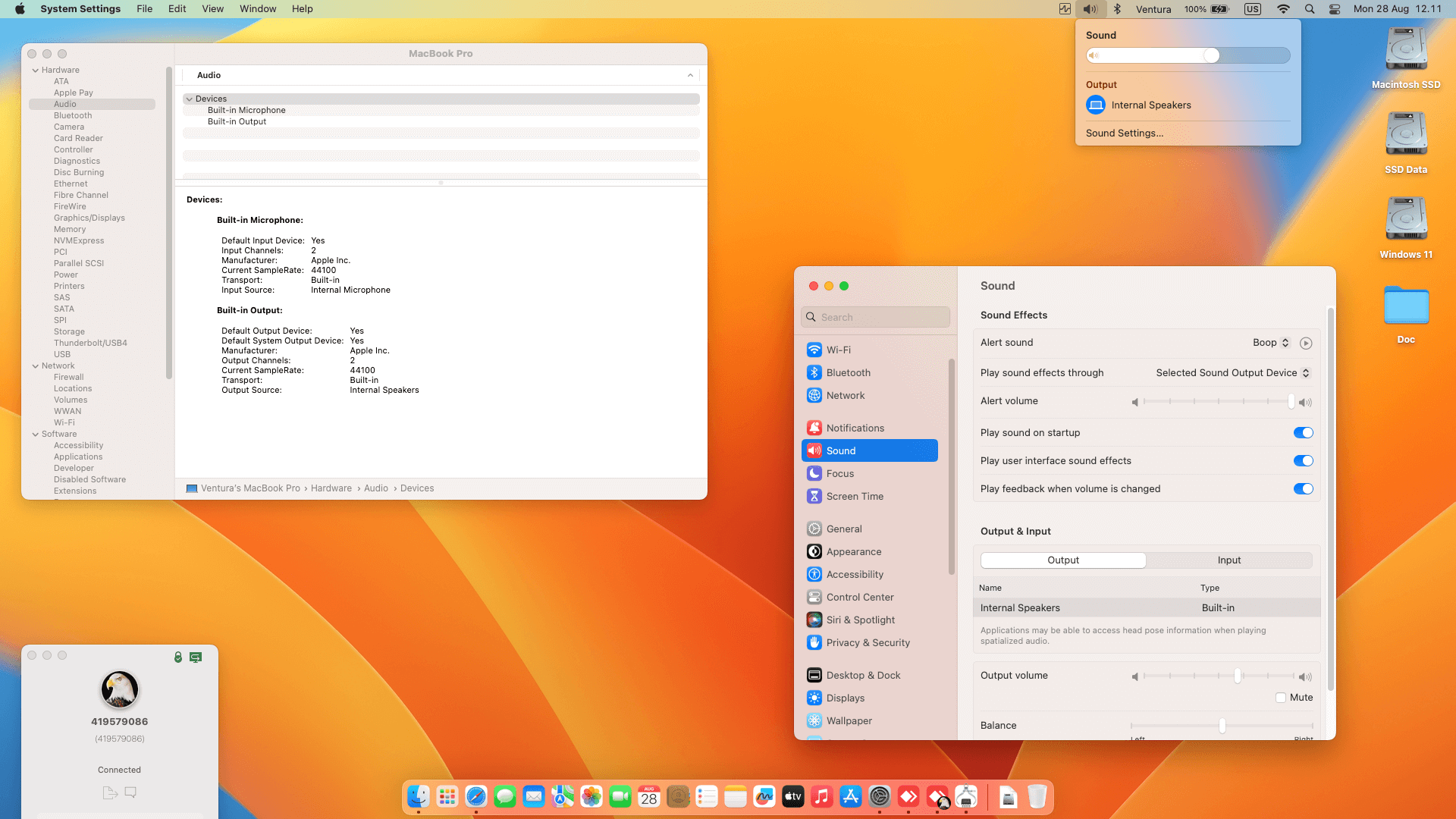Click the search field in System Settings
1456x819 pixels.
pyautogui.click(x=875, y=316)
